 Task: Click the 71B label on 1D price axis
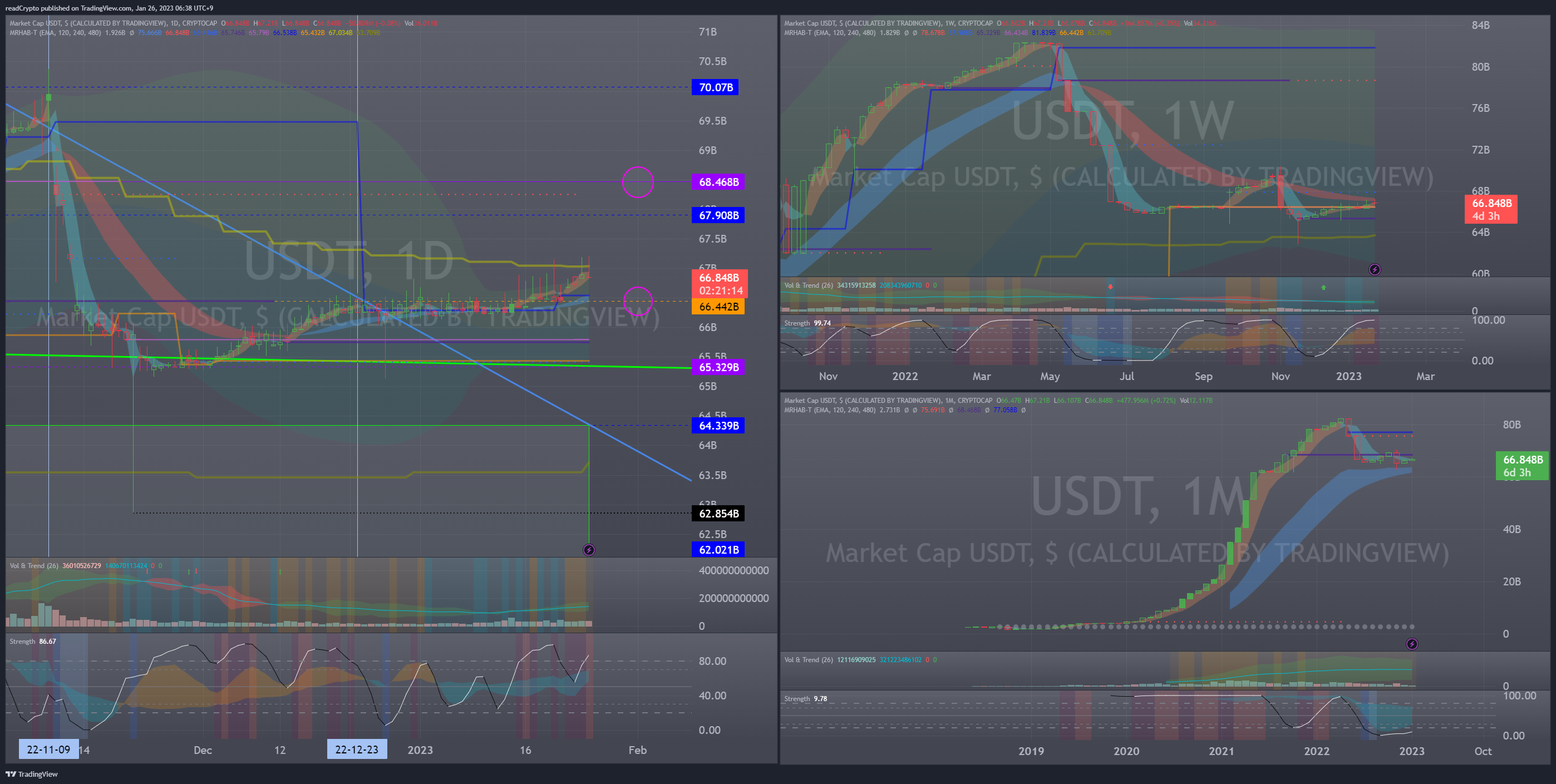click(x=707, y=32)
